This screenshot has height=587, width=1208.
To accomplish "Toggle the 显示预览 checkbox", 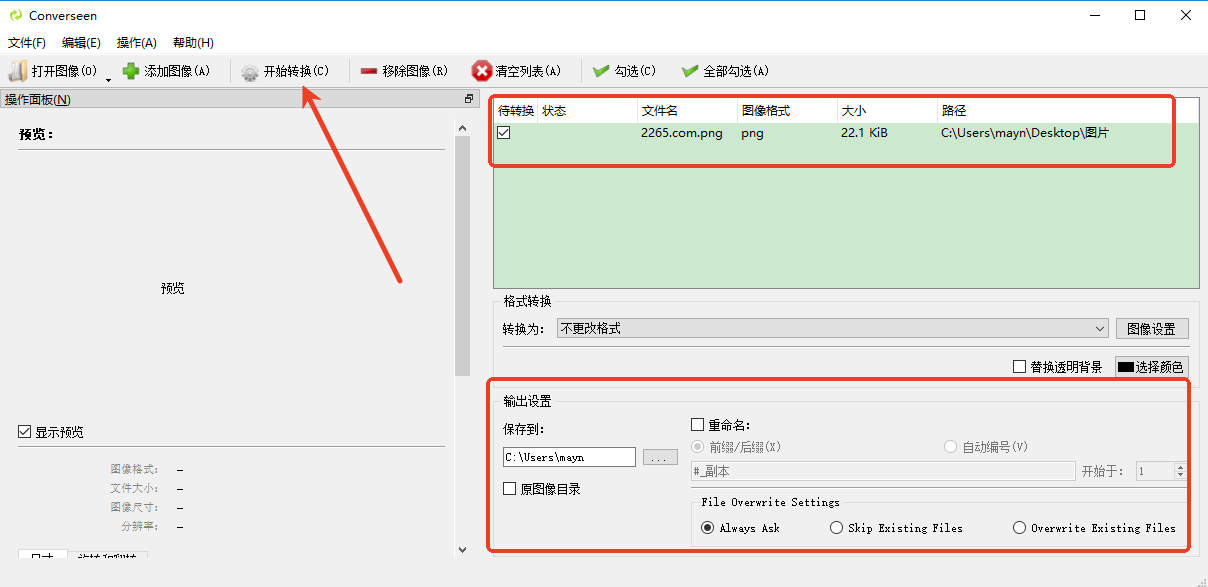I will tap(25, 432).
